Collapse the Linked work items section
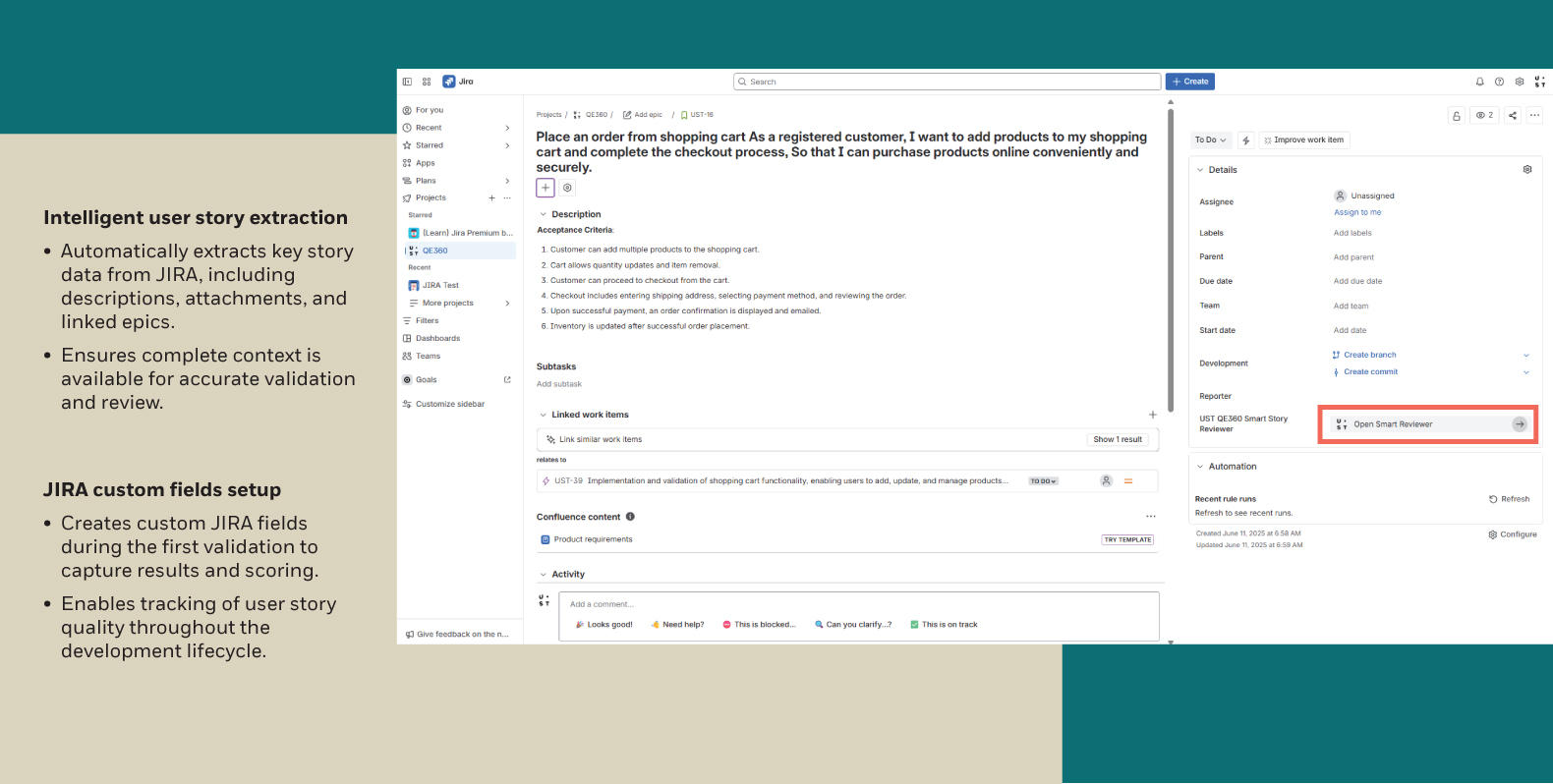 point(543,415)
